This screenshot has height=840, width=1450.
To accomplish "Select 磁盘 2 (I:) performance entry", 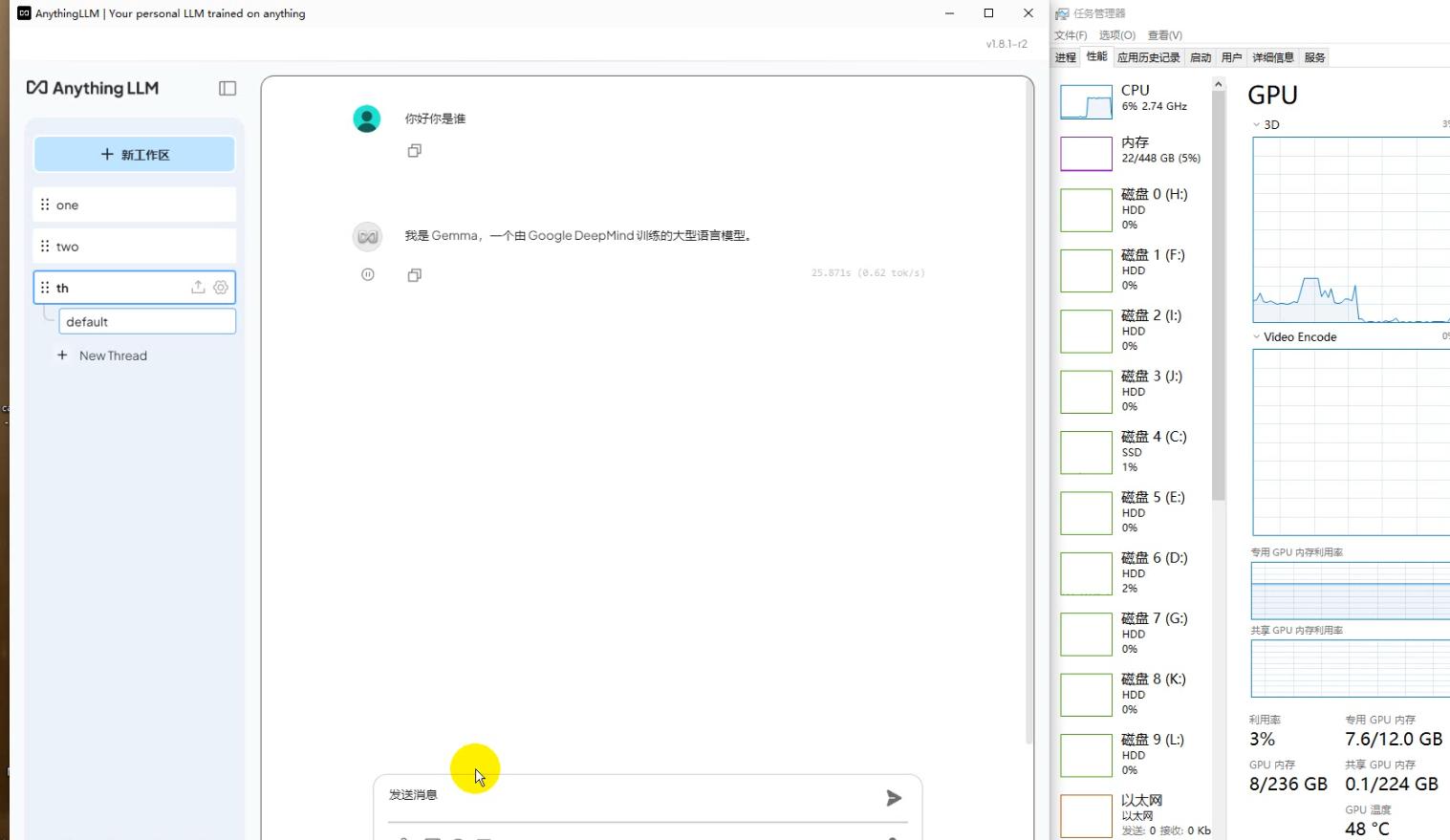I will 1133,331.
